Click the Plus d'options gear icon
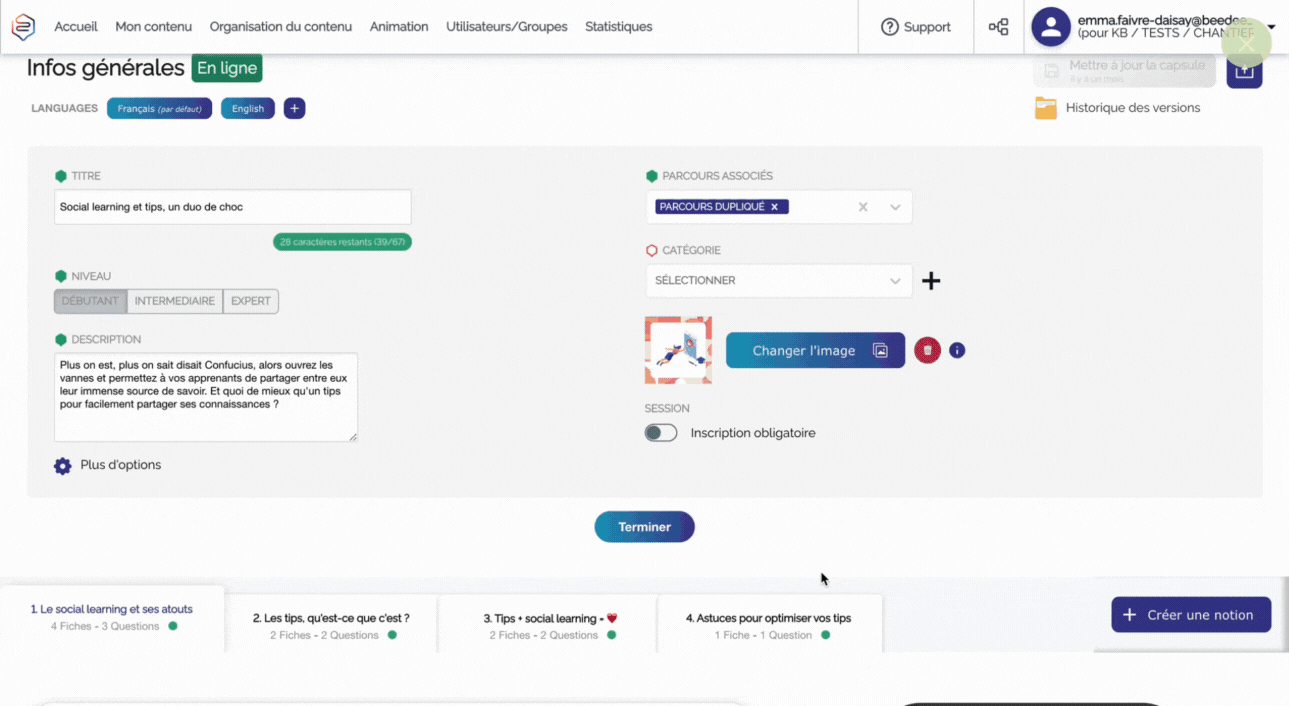 pyautogui.click(x=63, y=466)
